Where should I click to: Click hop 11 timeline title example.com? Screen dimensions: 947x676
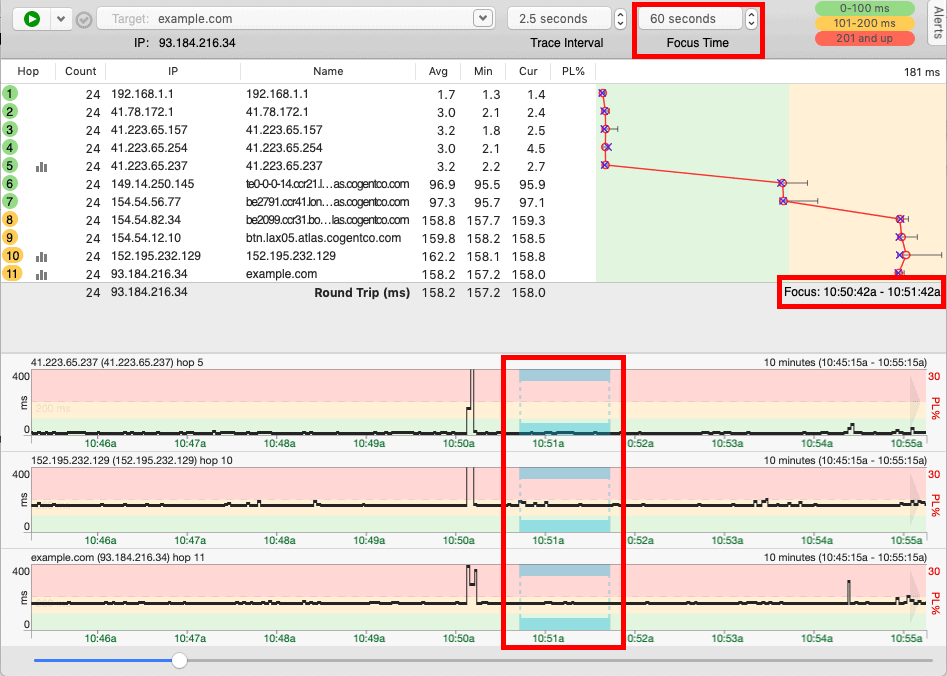pyautogui.click(x=118, y=557)
